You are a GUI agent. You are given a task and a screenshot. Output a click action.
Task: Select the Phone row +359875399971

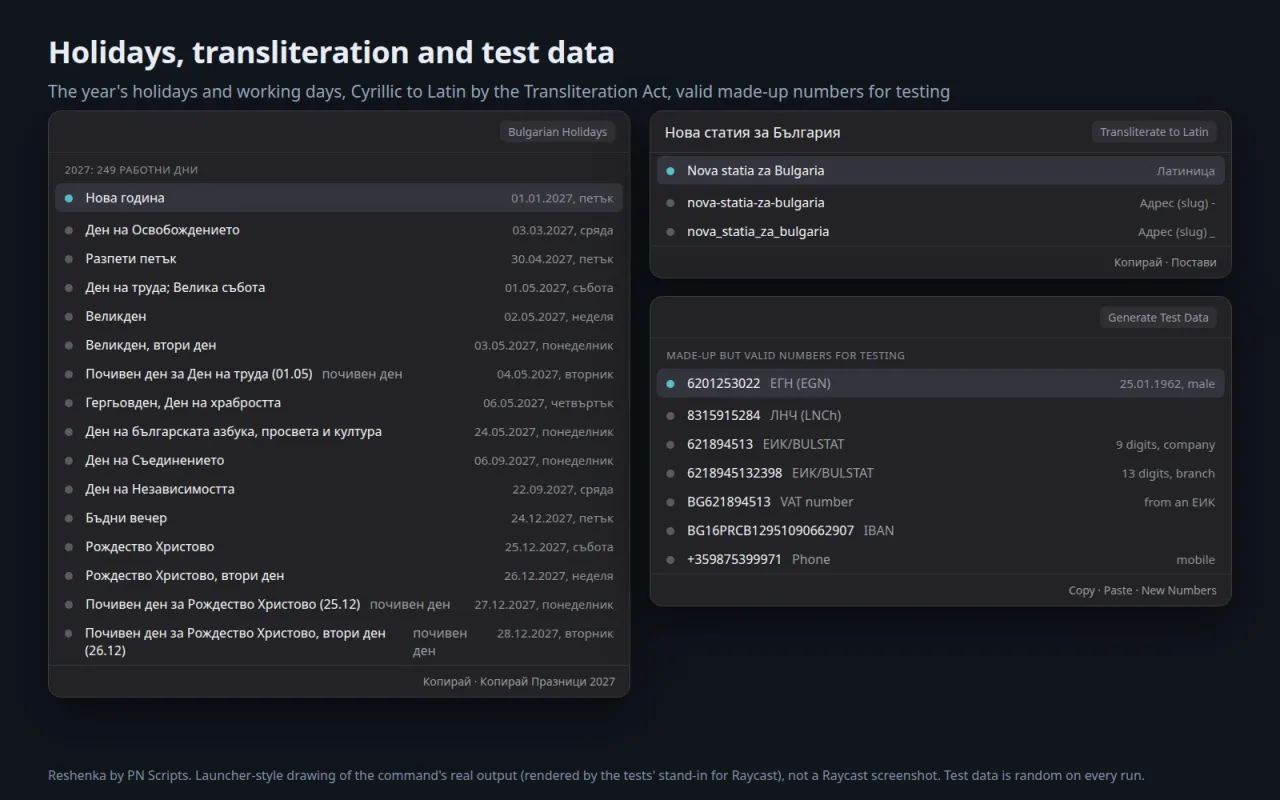941,560
